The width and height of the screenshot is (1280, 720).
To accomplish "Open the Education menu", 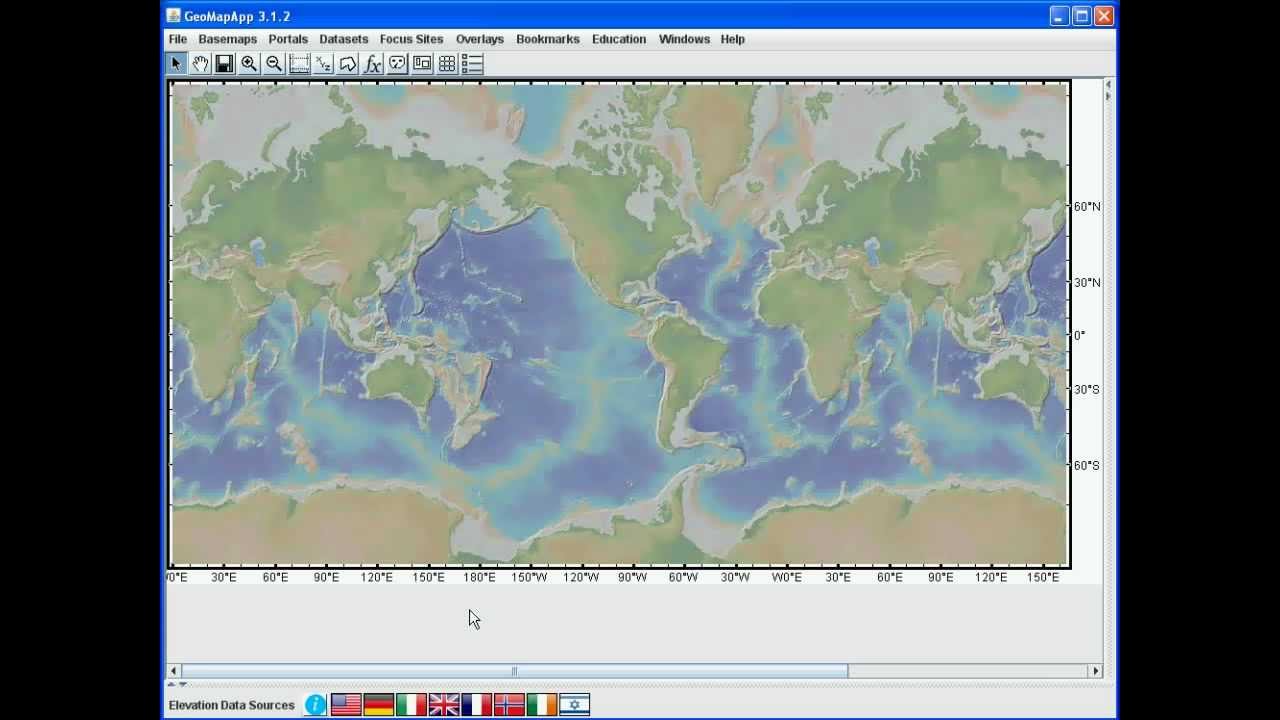I will 619,39.
